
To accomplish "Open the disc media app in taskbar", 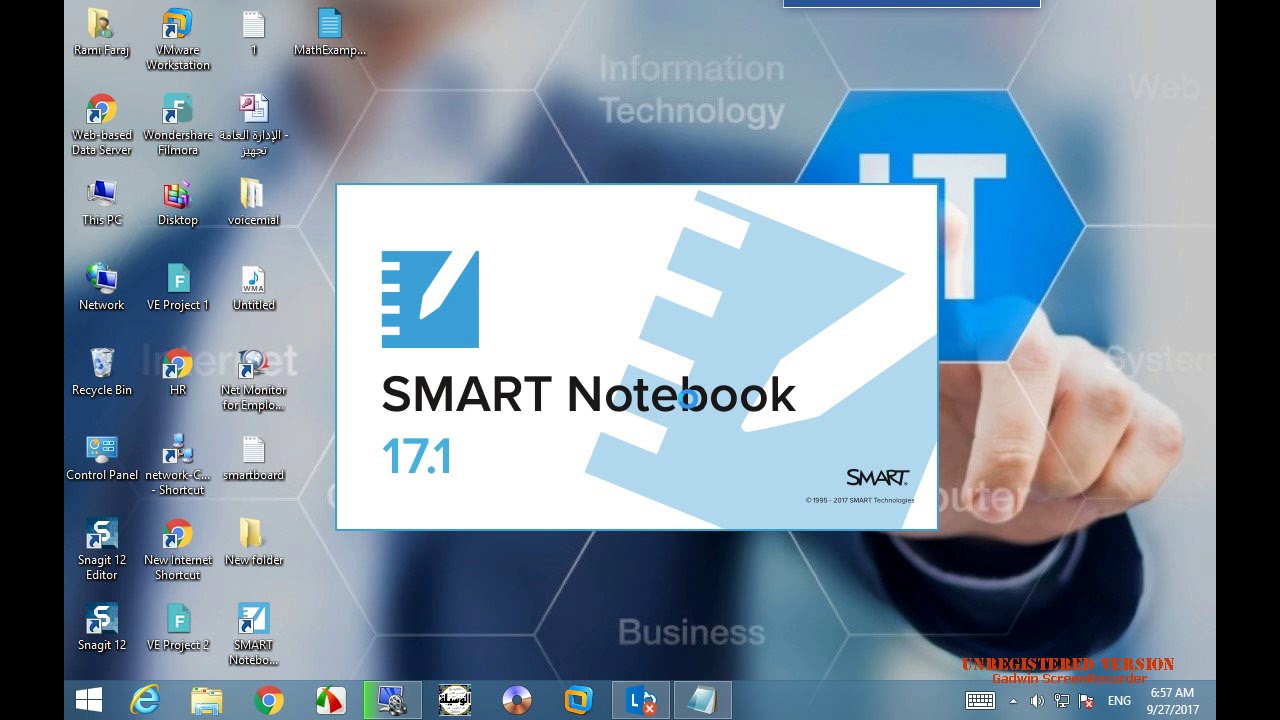I will pos(517,701).
